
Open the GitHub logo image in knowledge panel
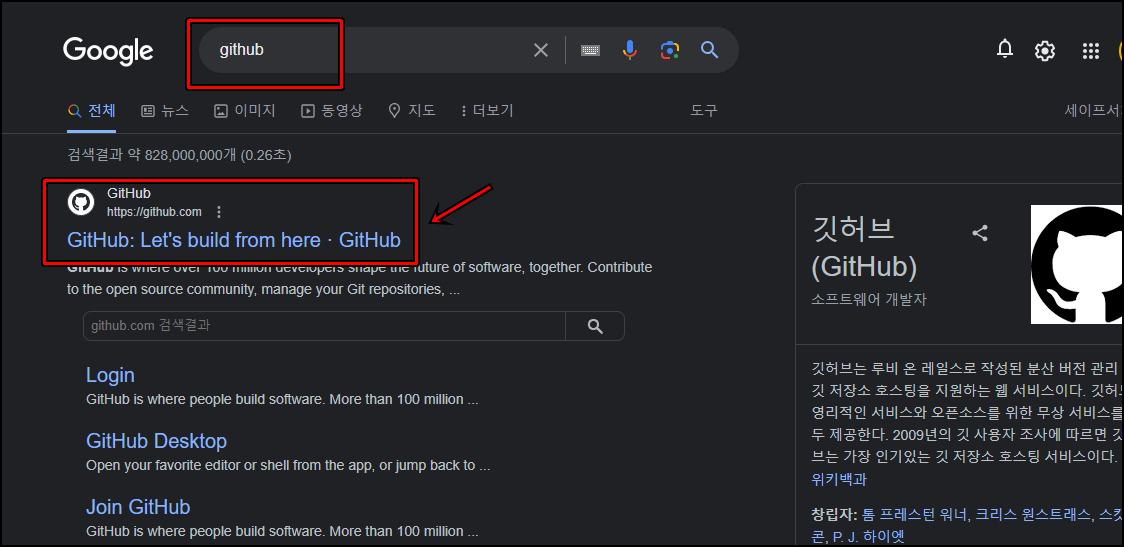coord(1077,265)
